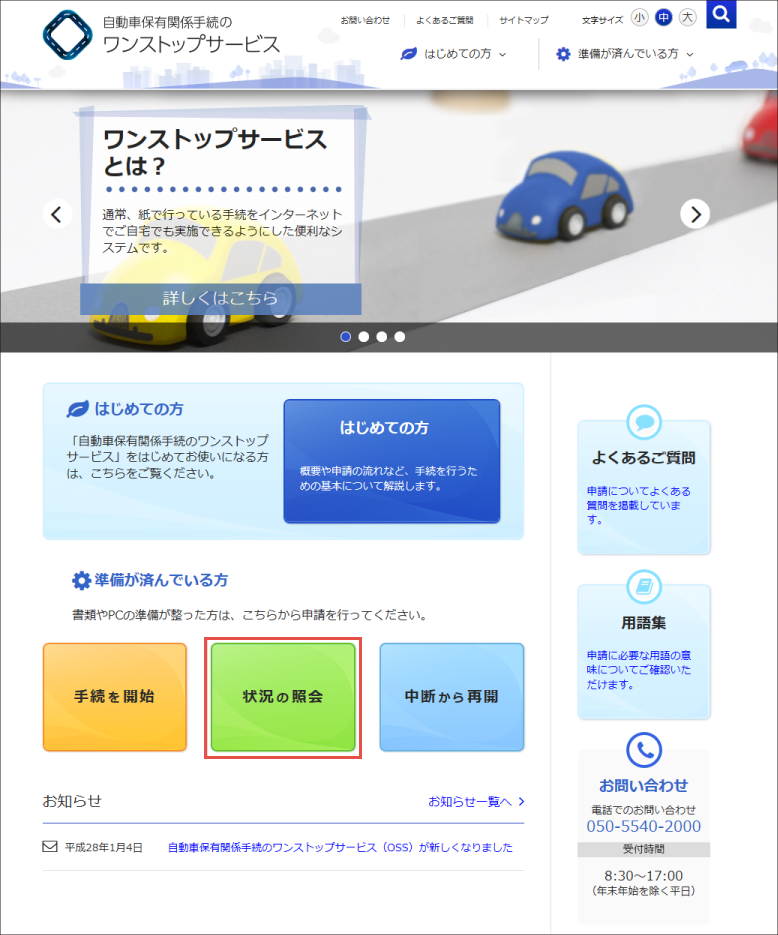
Task: Click the 8:30～17:00 reception hours text
Action: coord(644,876)
